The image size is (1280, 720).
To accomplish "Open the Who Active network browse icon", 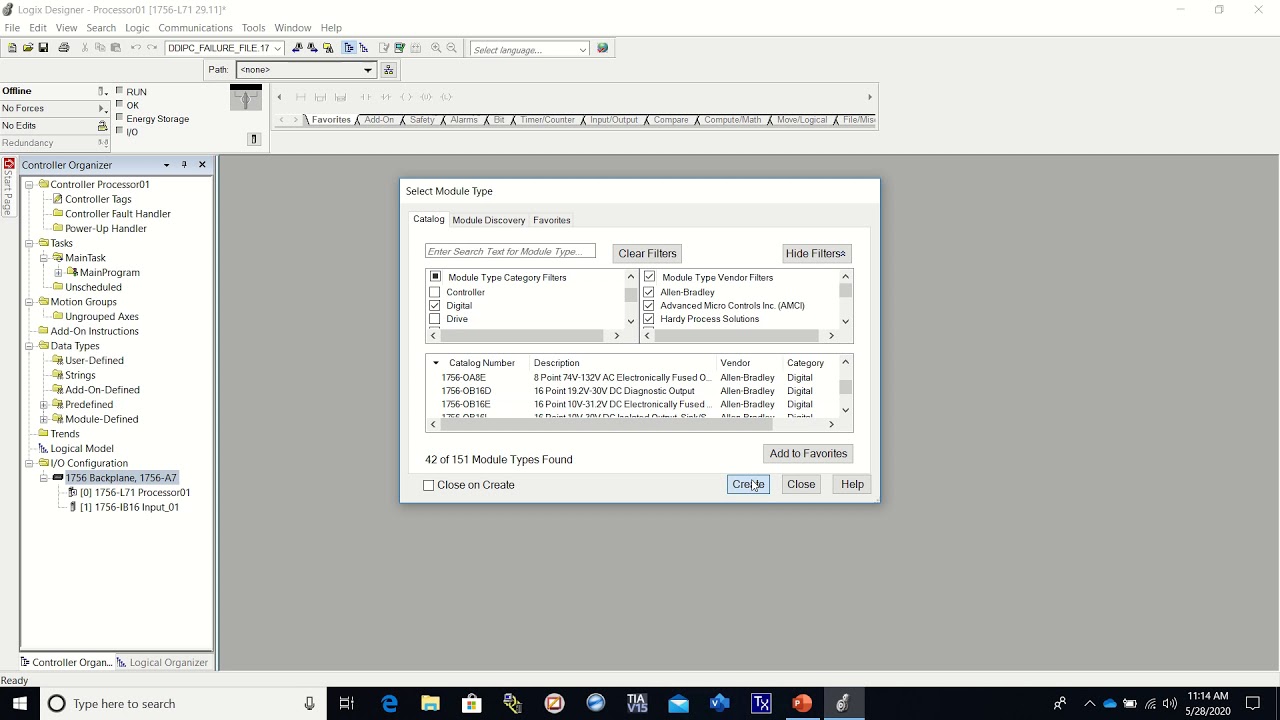I will pos(389,70).
